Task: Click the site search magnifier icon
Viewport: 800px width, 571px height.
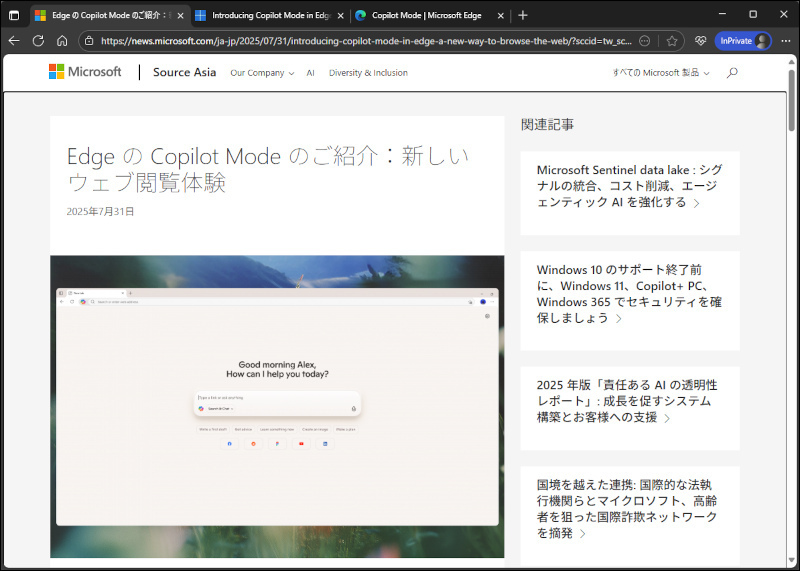Action: 732,73
